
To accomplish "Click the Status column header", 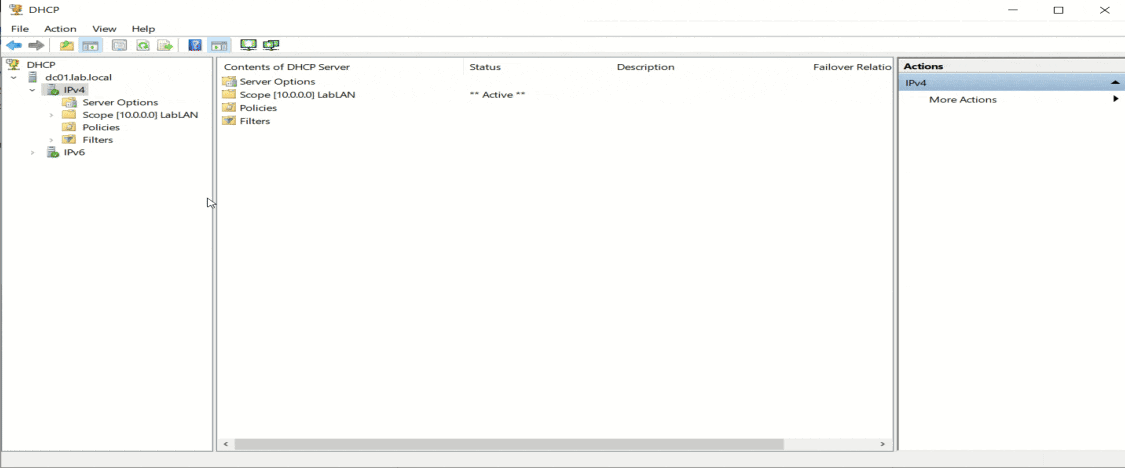I will pos(485,67).
